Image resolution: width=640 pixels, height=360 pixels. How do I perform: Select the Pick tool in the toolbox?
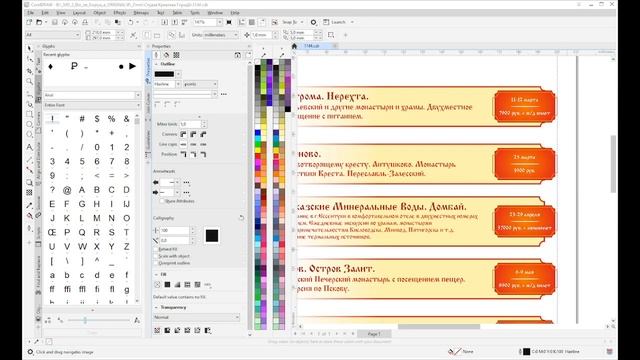click(x=29, y=49)
